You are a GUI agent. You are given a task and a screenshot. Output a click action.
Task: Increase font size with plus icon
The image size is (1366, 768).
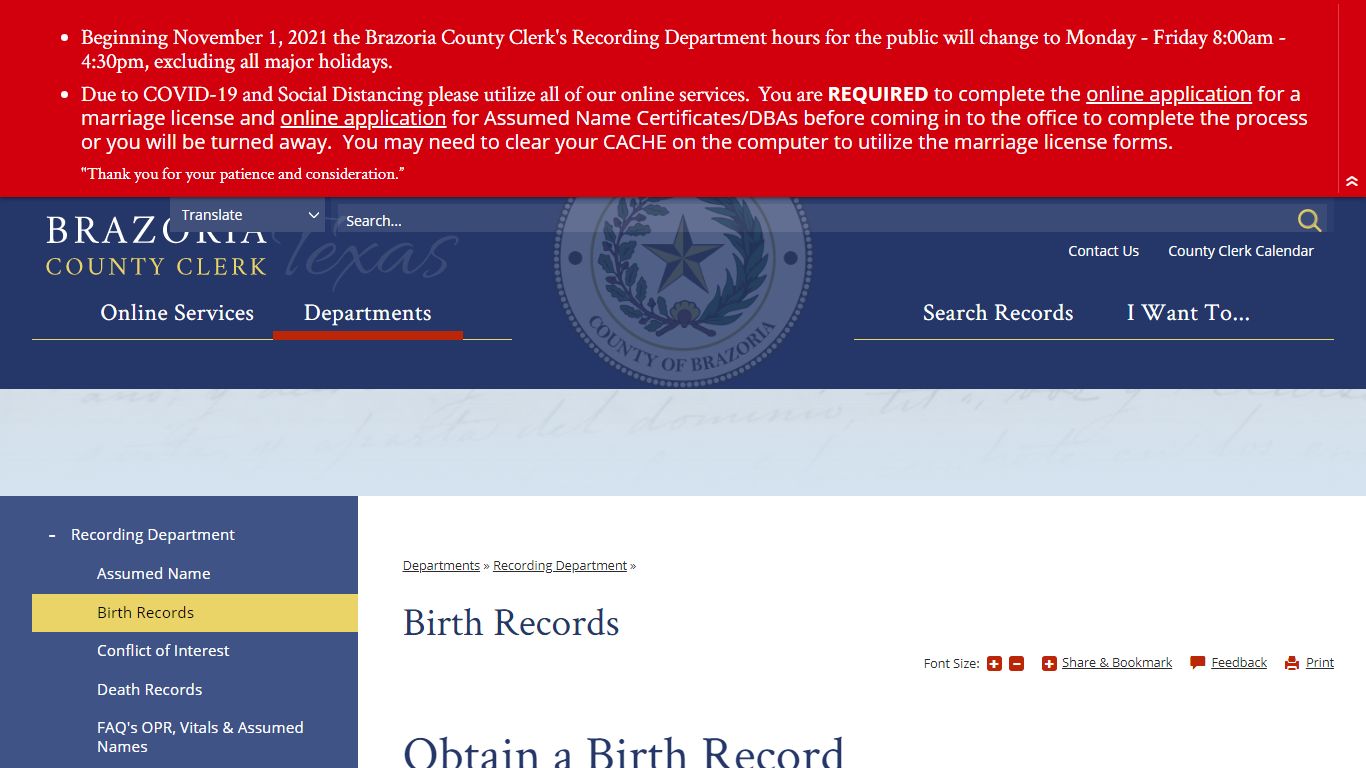pos(994,663)
